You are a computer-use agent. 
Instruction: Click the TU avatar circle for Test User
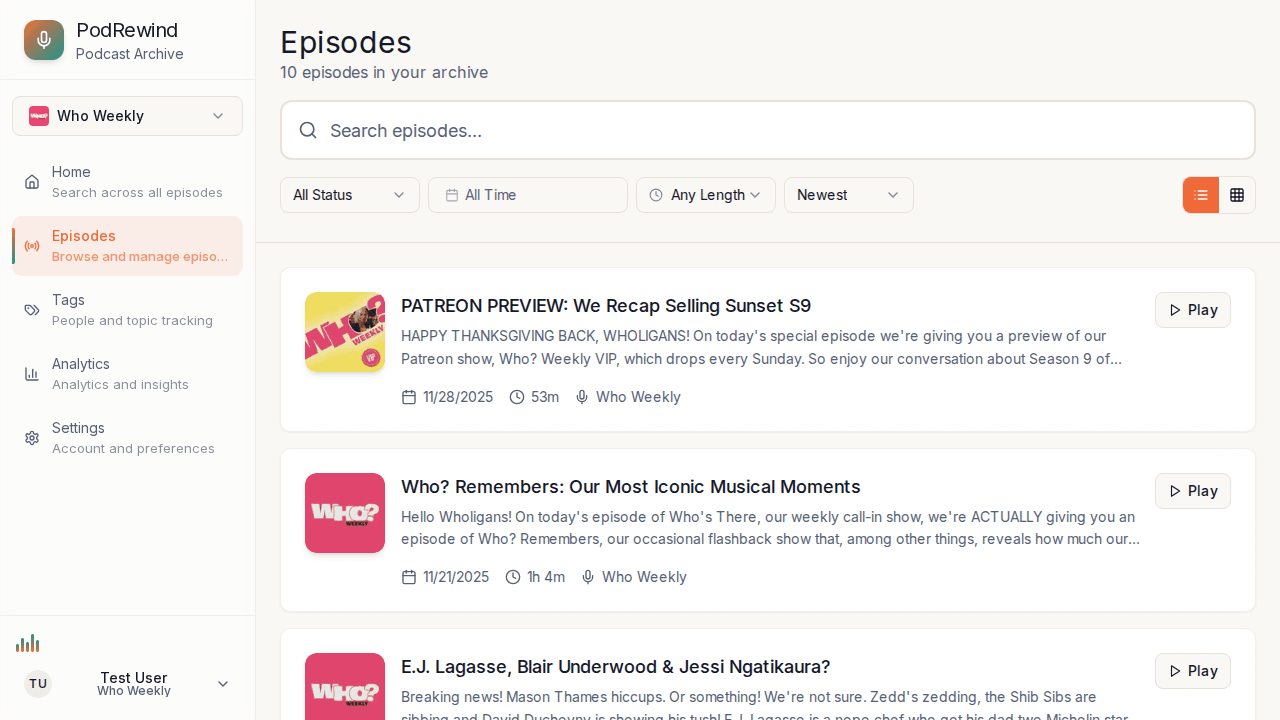(37, 683)
